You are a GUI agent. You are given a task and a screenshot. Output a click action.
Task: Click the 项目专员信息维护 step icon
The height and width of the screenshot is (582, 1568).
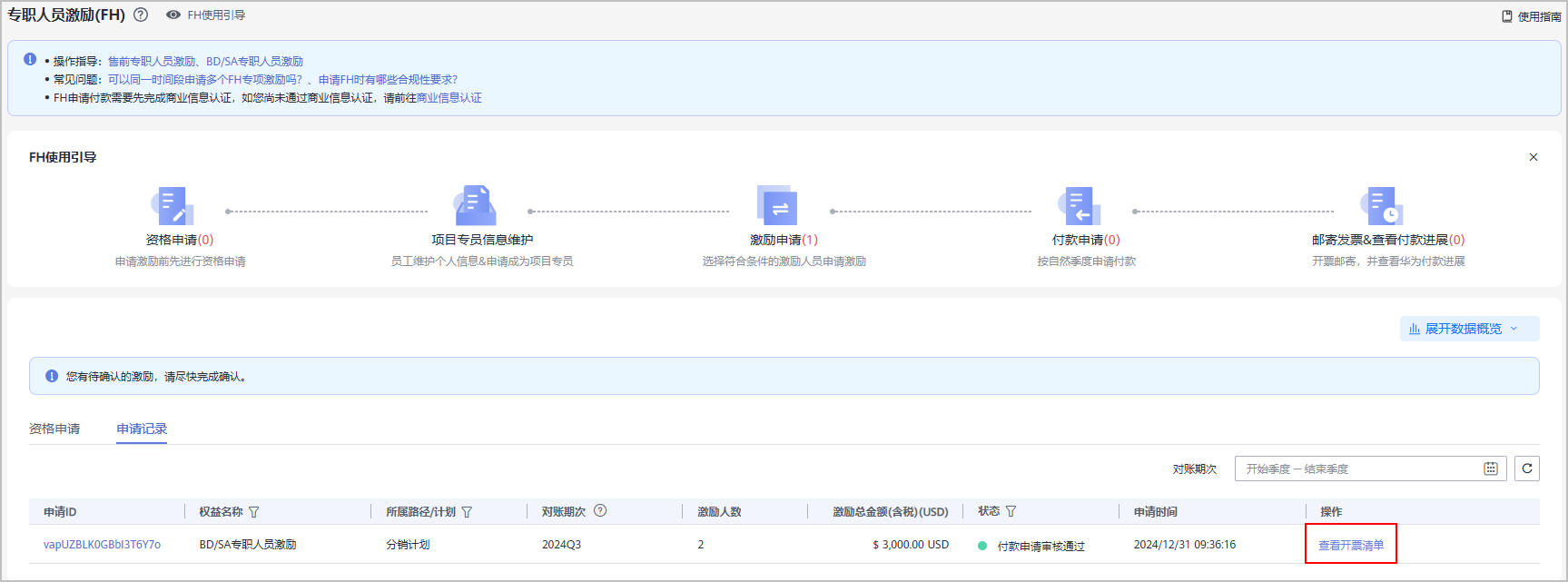pos(476,206)
